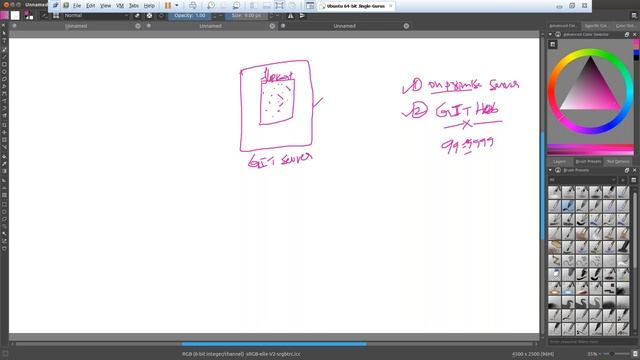
Task: Click send Ctrl+Alt+Del VMware icon
Action: pyautogui.click(x=193, y=6)
